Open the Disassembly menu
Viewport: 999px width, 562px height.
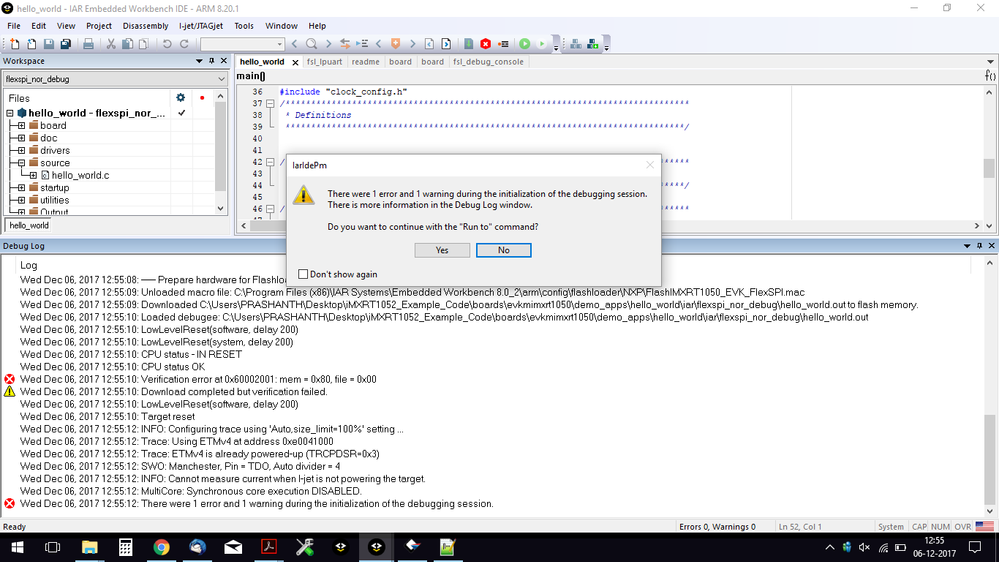145,26
